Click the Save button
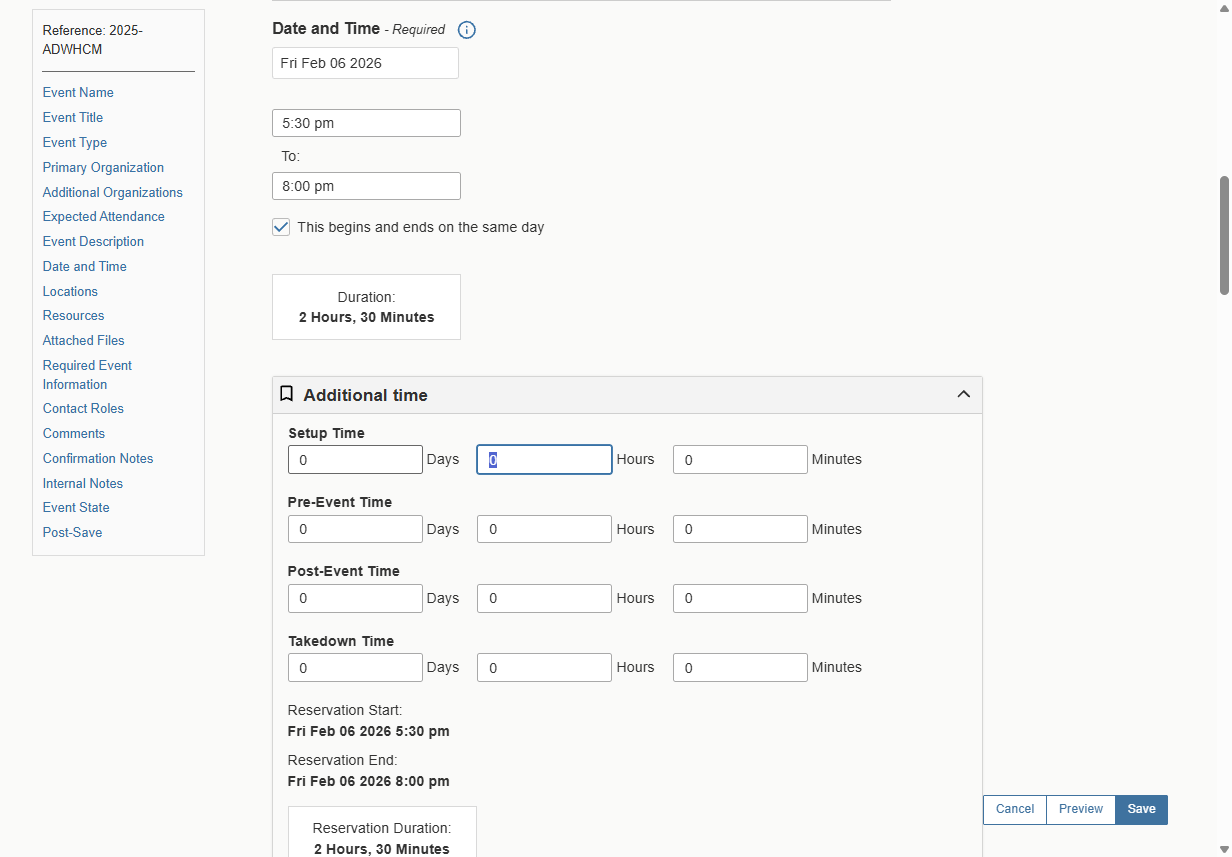 [x=1141, y=810]
